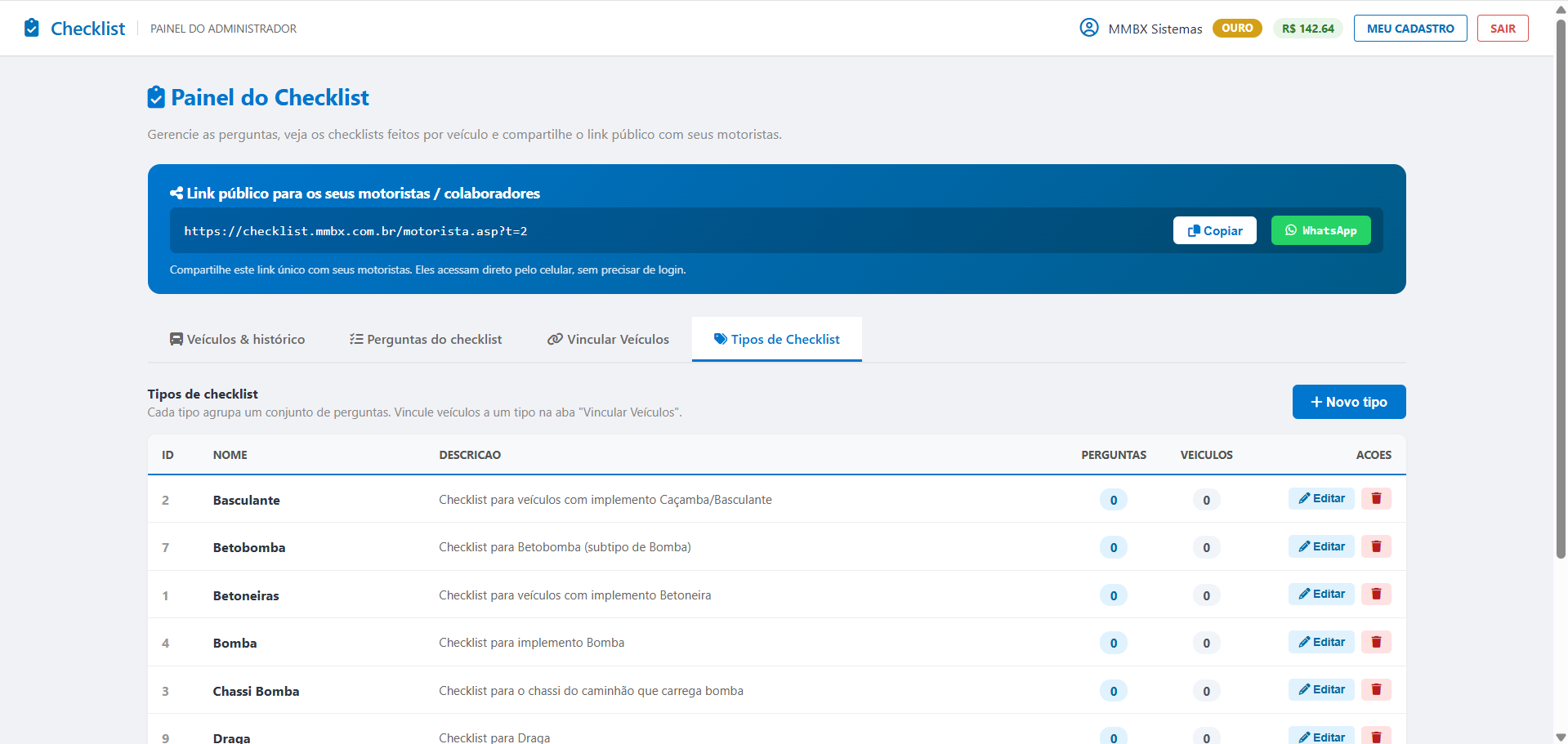The width and height of the screenshot is (1568, 744).
Task: Click the scrollbar down arrow
Action: (x=1561, y=737)
